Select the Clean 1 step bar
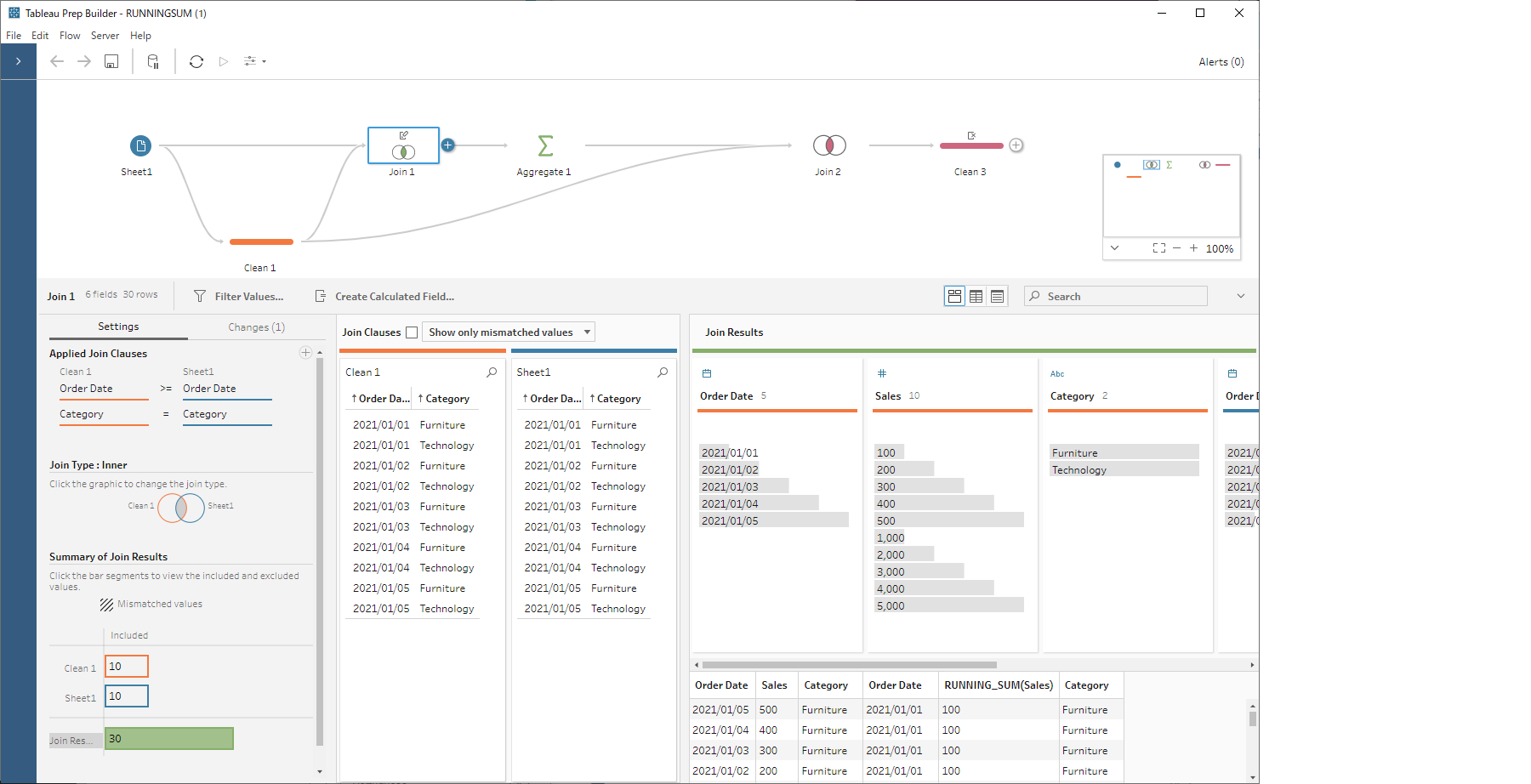This screenshot has height=784, width=1531. [x=261, y=242]
